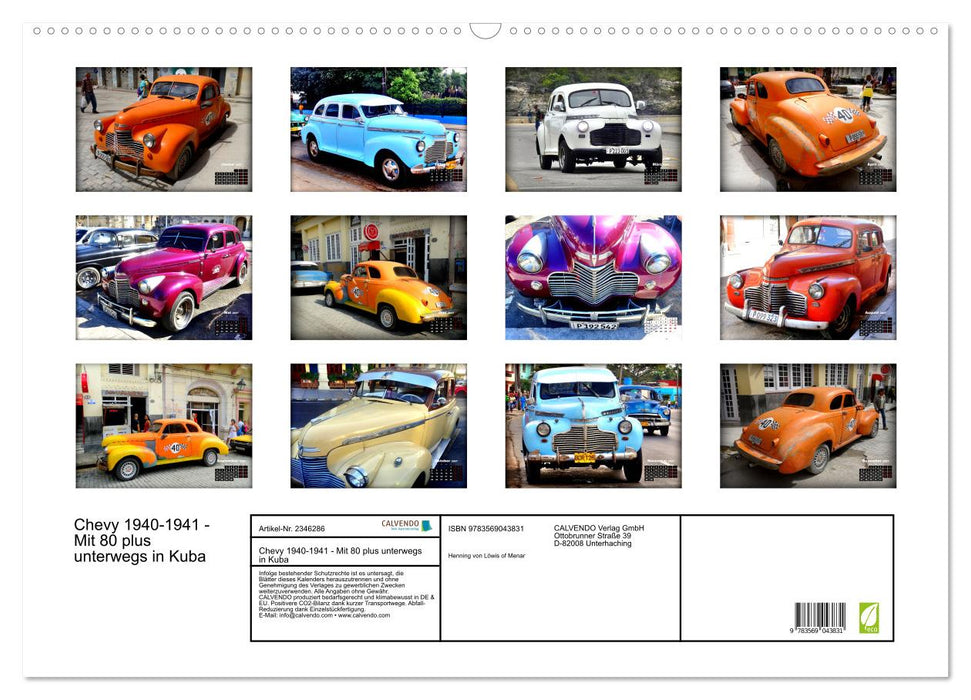This screenshot has height=700, width=971.
Task: Select the boxed title 'Chevy 1940-1941 - Mit 80 plus unterwegs in Kuba'
Action: pyautogui.click(x=340, y=554)
